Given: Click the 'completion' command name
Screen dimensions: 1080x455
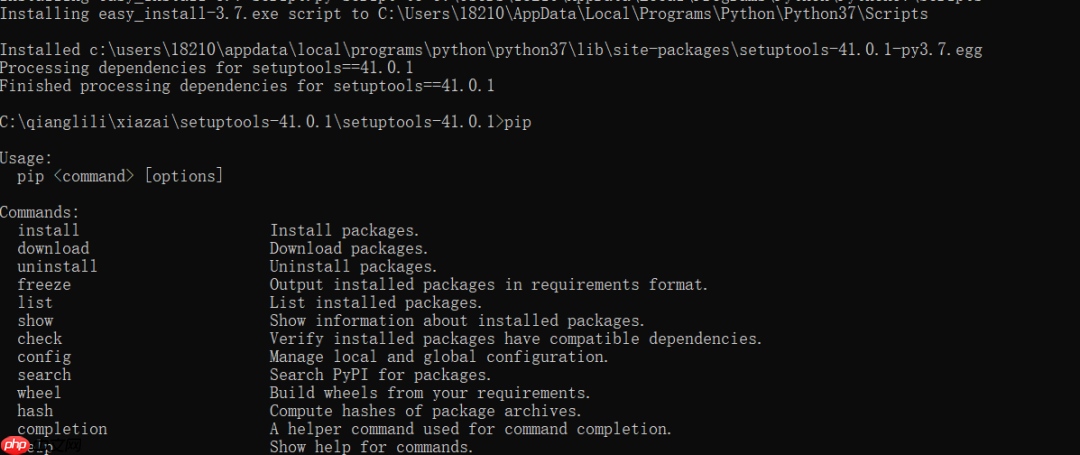Looking at the screenshot, I should click(x=62, y=429).
